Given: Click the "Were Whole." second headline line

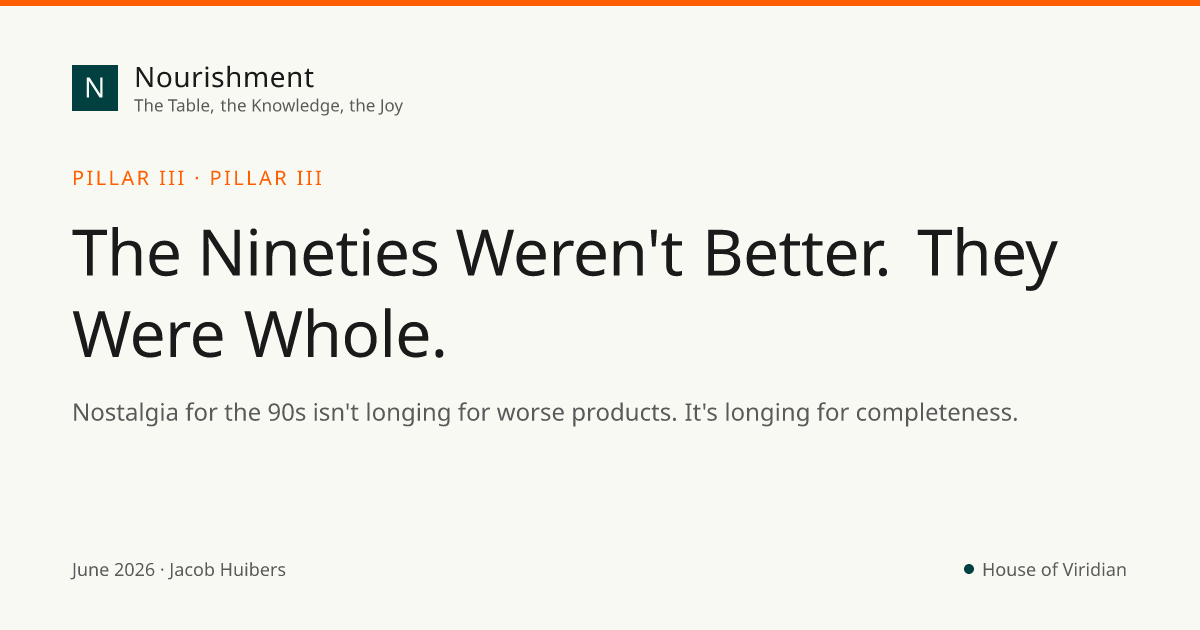Looking at the screenshot, I should point(259,334).
